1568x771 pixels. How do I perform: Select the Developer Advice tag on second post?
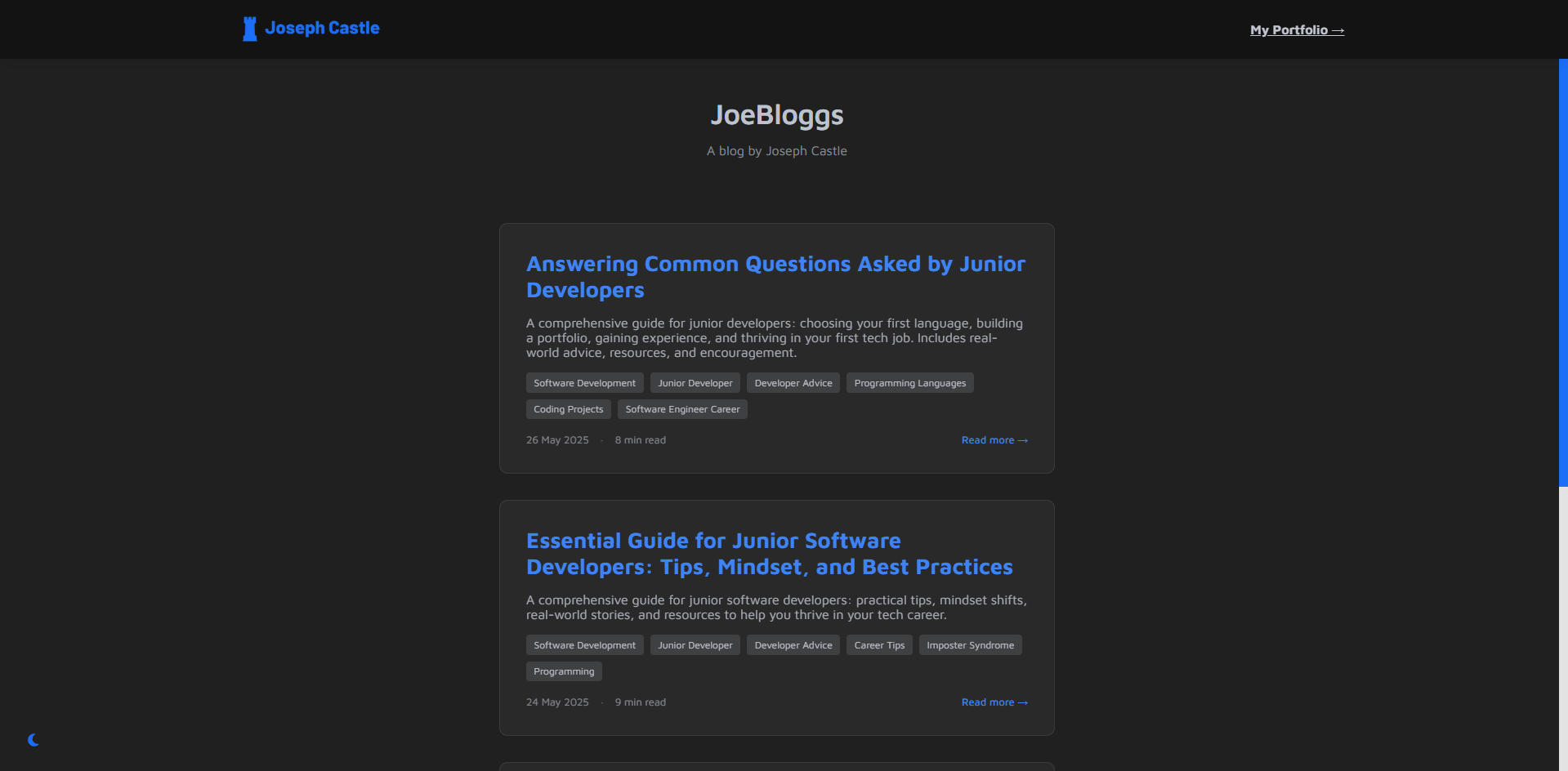793,644
